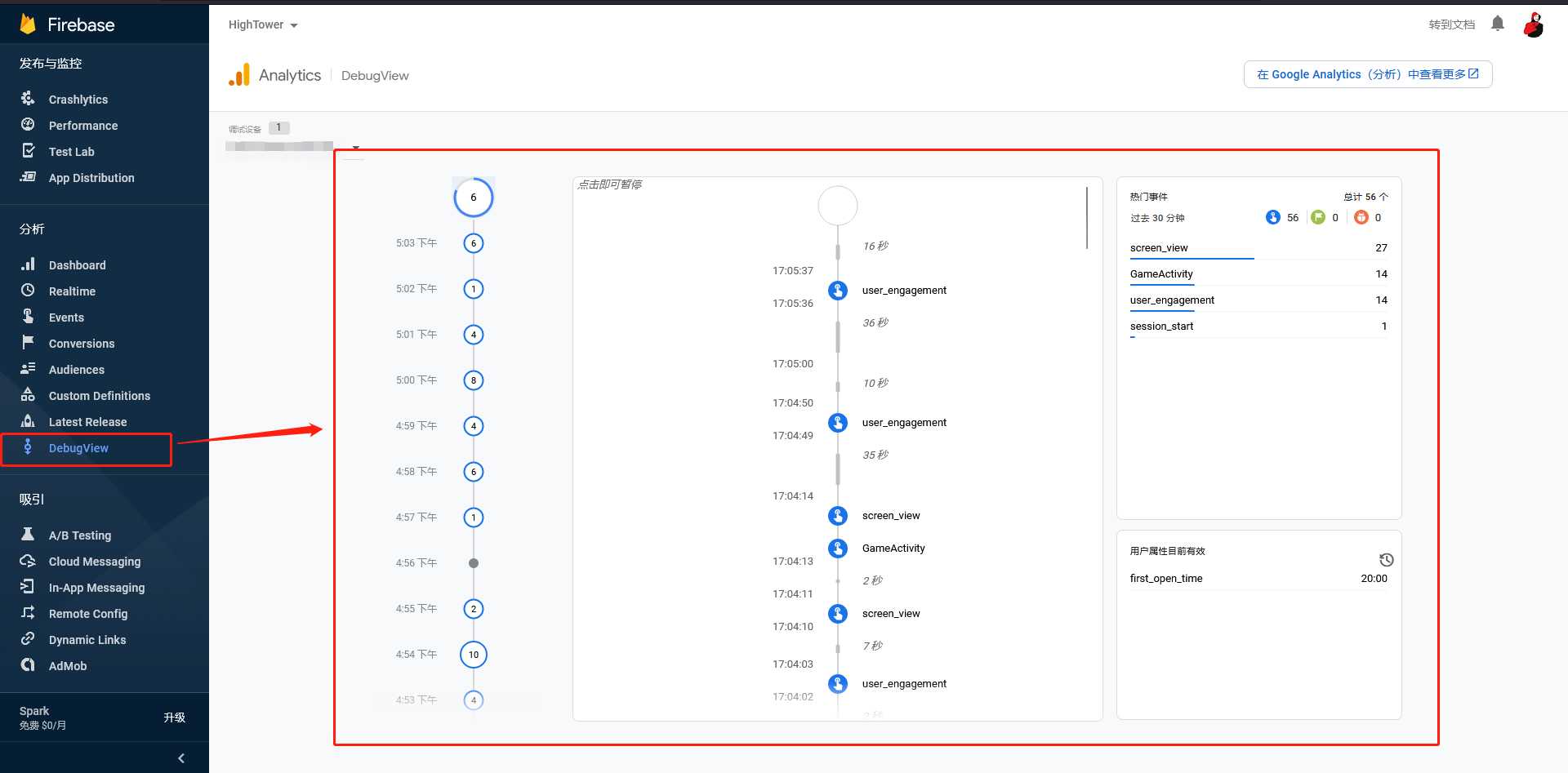The image size is (1568, 773).
Task: Click the Spark plan upgrade button
Action: click(174, 717)
